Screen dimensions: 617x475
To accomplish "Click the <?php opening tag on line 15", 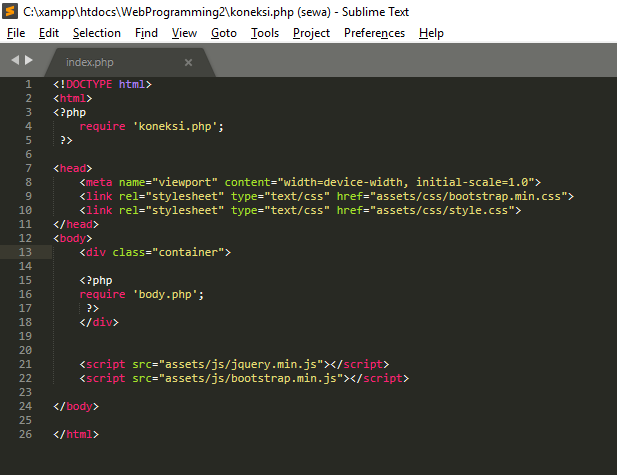I will point(96,280).
